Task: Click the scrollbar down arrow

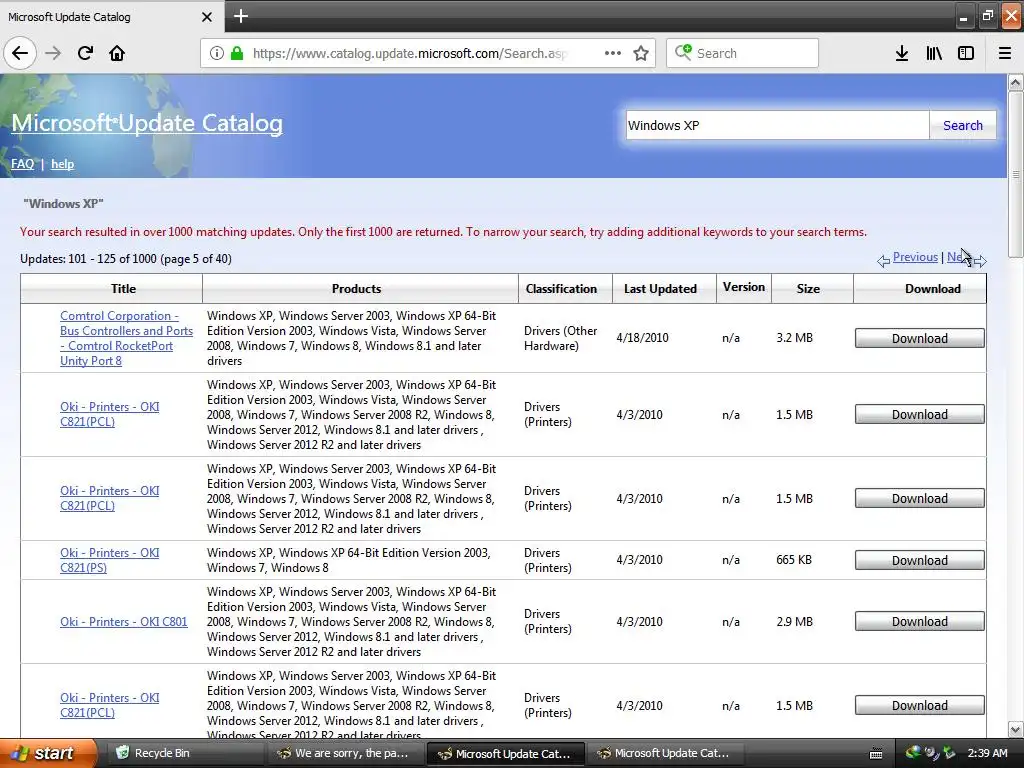Action: click(1016, 729)
